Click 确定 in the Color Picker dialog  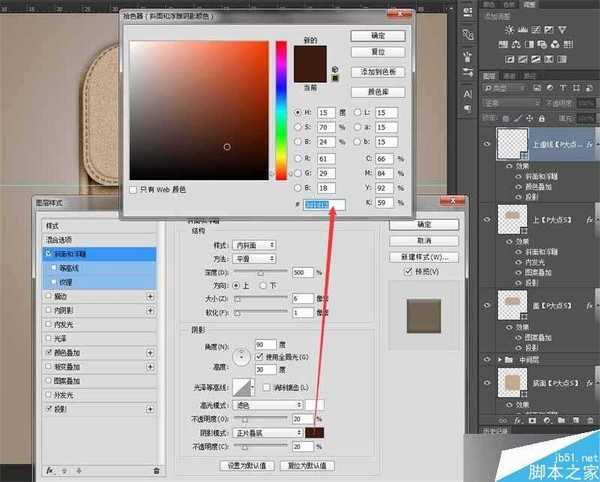(x=378, y=36)
